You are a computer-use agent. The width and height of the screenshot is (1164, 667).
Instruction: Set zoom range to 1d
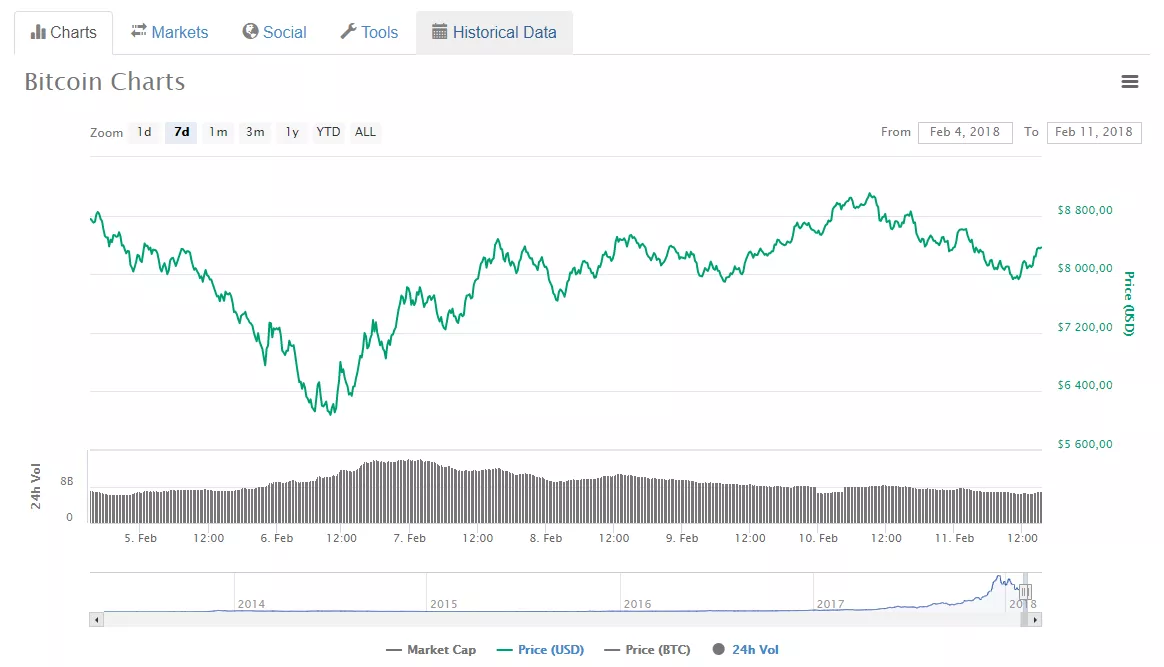pyautogui.click(x=144, y=132)
